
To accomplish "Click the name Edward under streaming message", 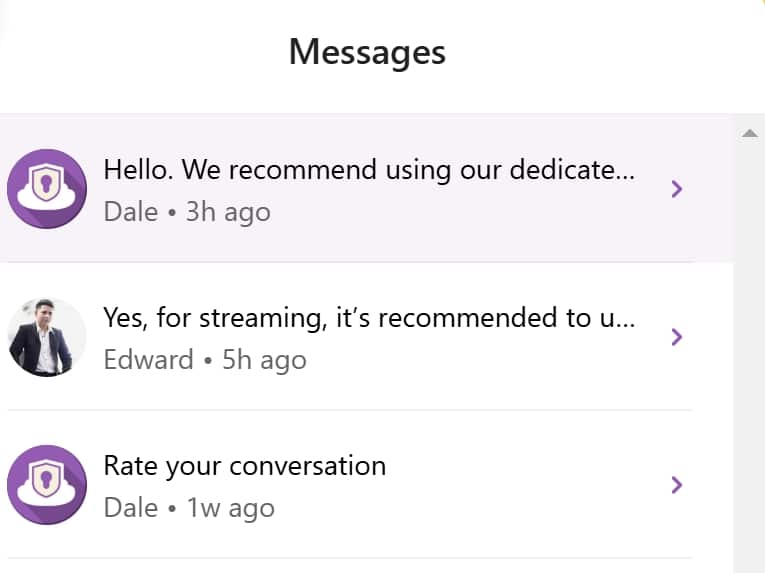I will (149, 360).
